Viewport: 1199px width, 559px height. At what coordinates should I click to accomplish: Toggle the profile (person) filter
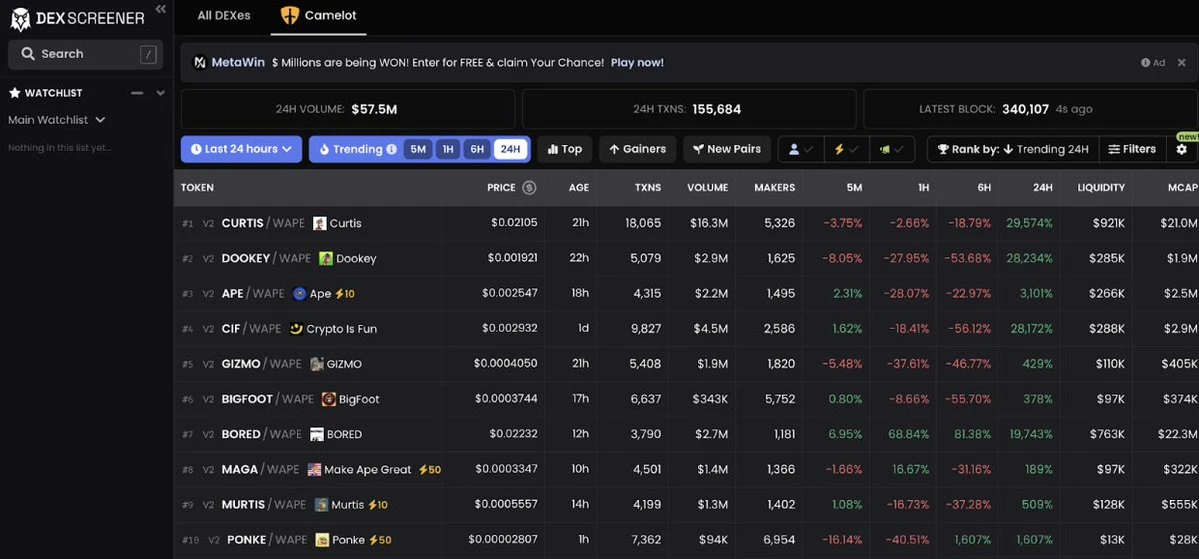pos(801,149)
